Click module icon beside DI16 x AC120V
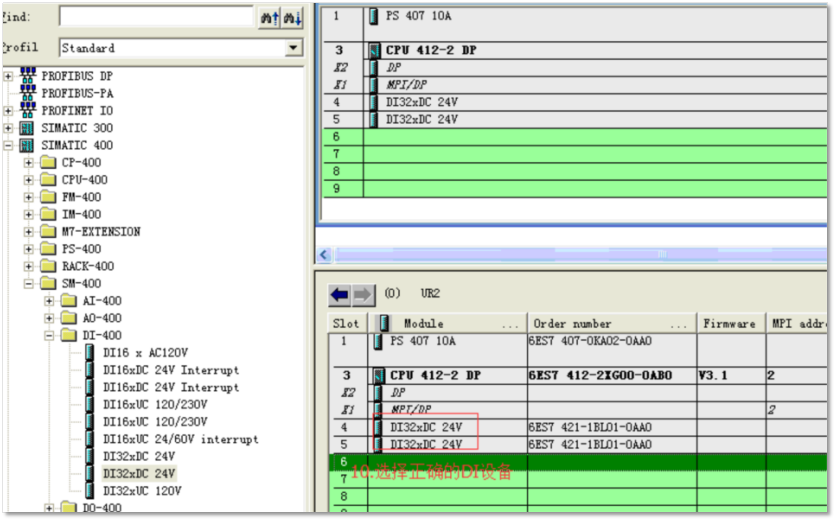This screenshot has height=521, width=836. click(x=90, y=352)
